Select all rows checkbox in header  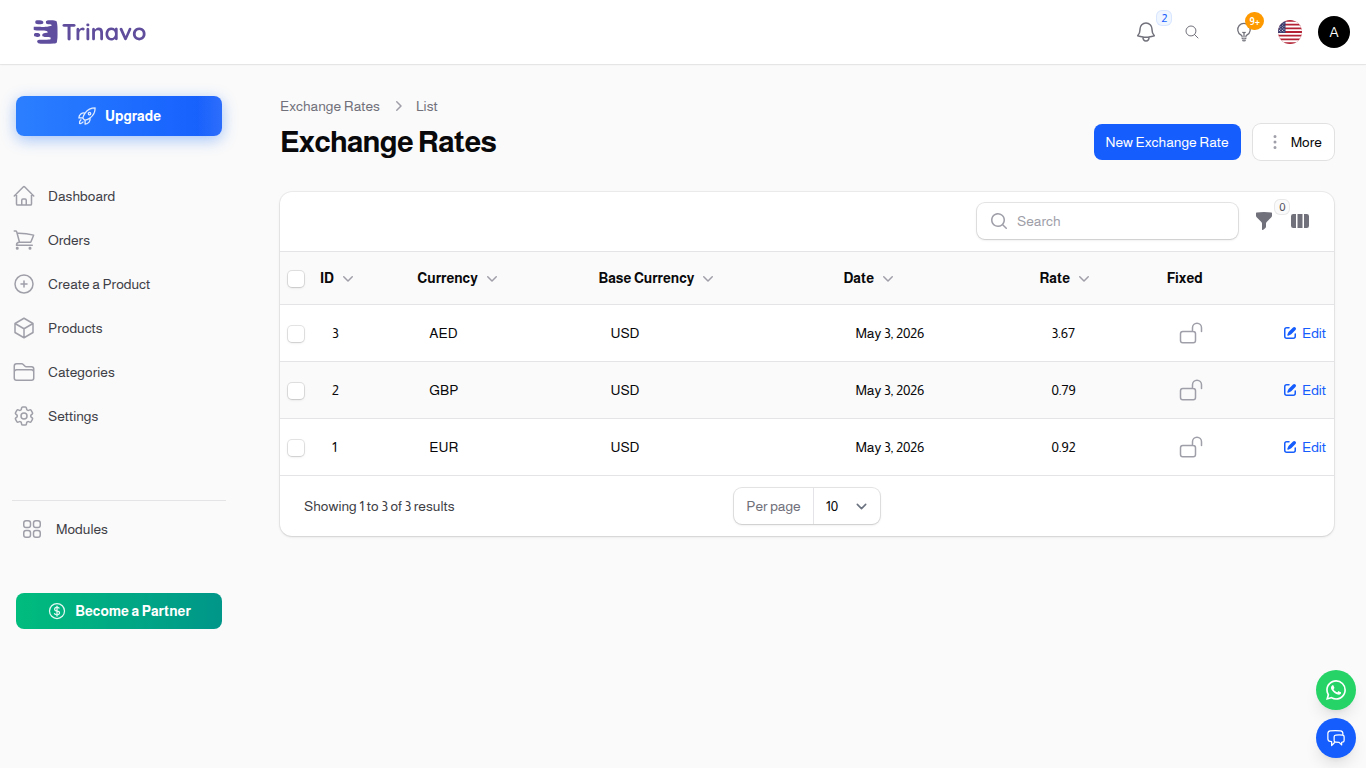296,278
